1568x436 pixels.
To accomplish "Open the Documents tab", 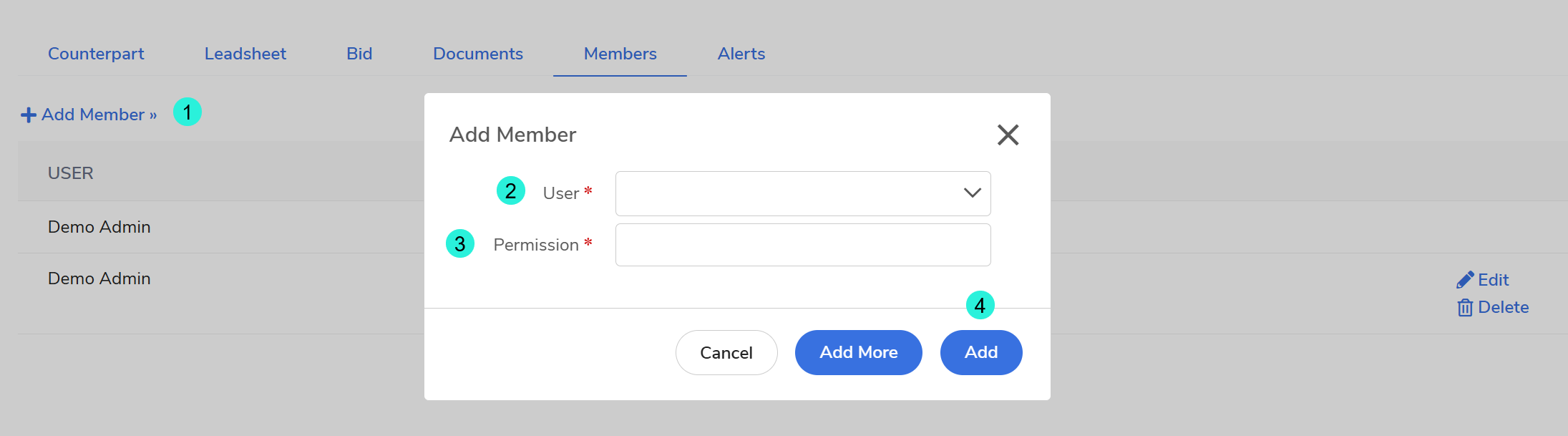I will click(x=478, y=54).
